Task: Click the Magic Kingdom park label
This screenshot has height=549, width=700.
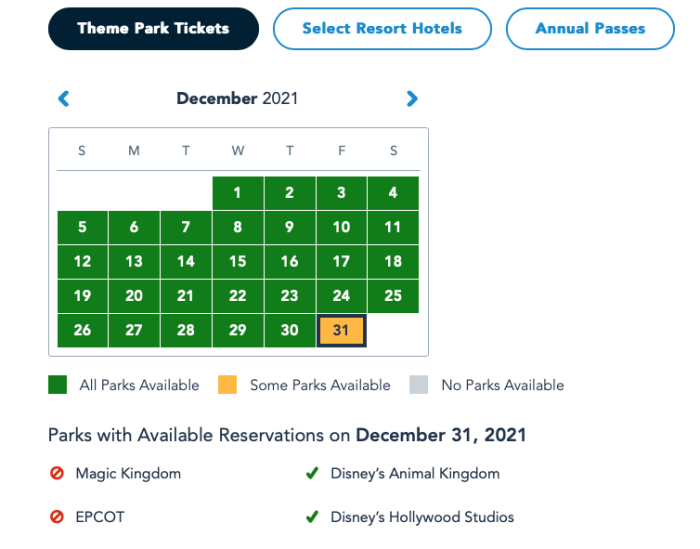Action: click(128, 473)
